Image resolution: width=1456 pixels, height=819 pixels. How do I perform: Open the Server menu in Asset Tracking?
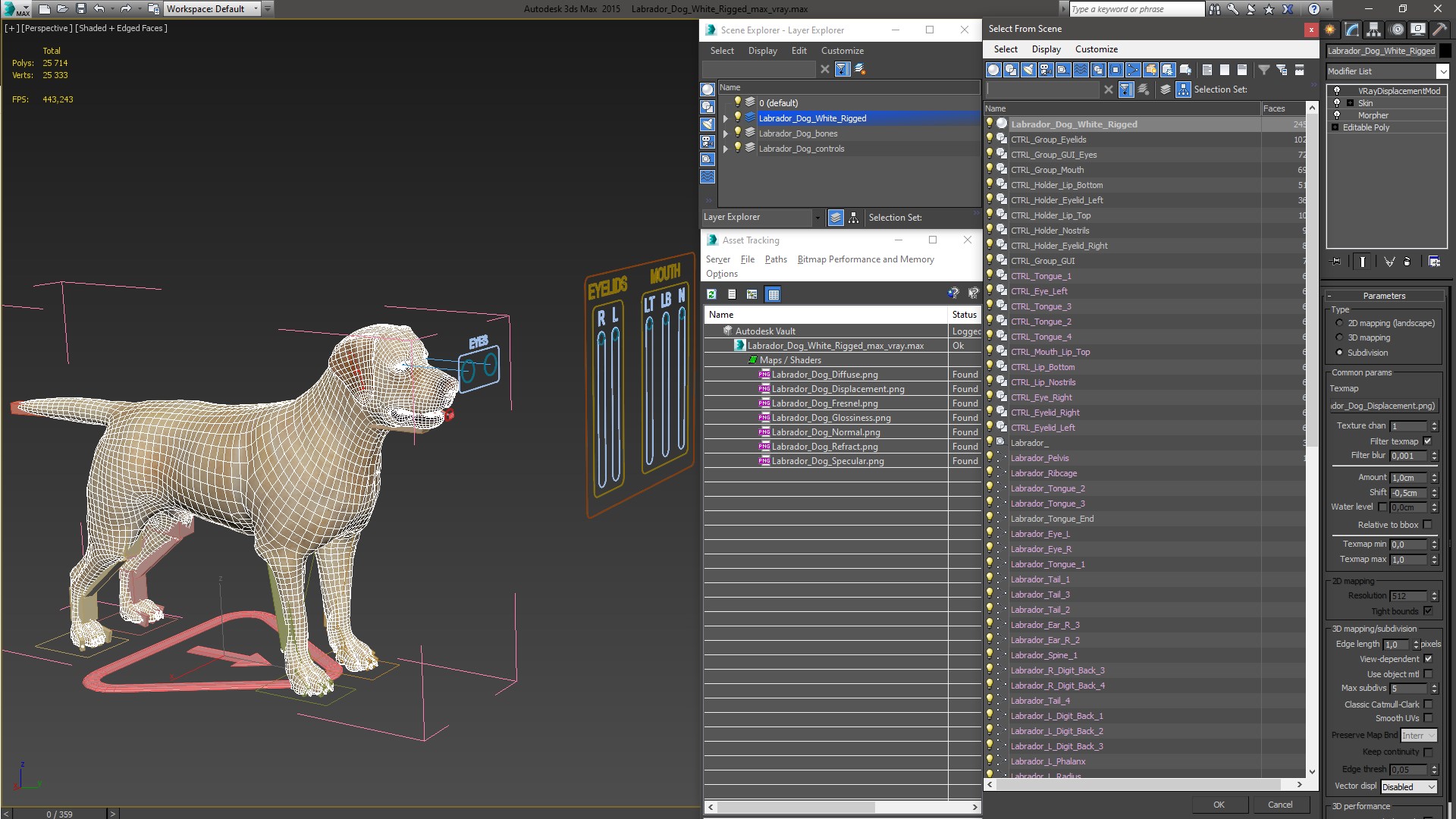[x=717, y=259]
